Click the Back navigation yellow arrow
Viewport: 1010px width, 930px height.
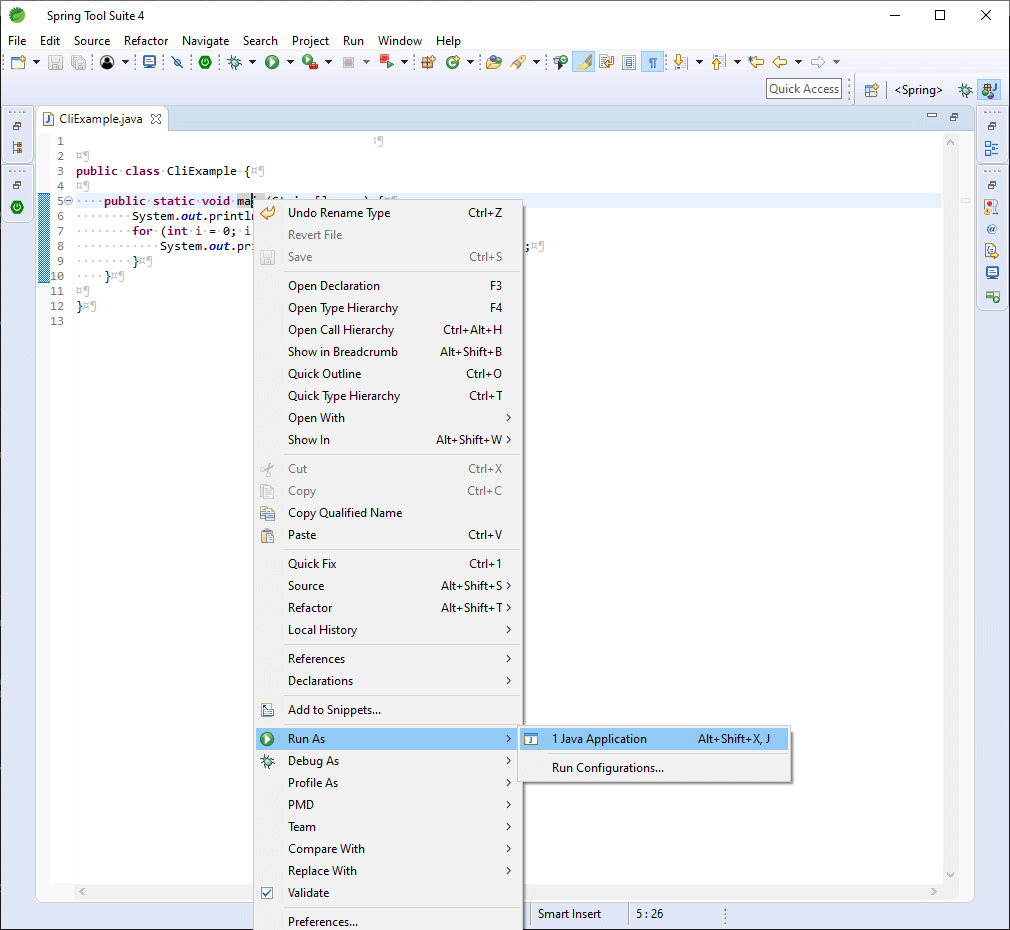[780, 62]
